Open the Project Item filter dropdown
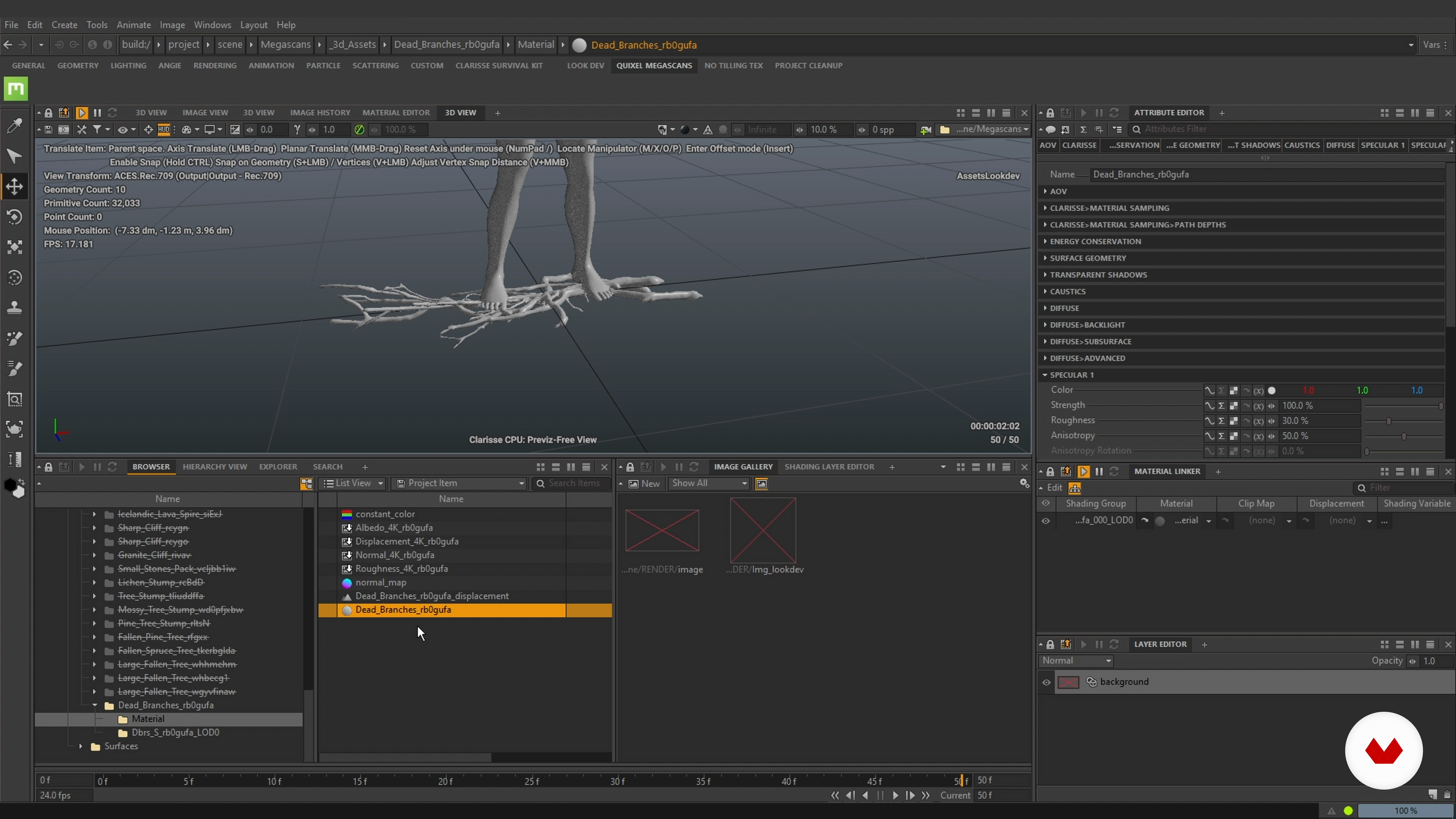Image resolution: width=1456 pixels, height=819 pixels. click(460, 483)
